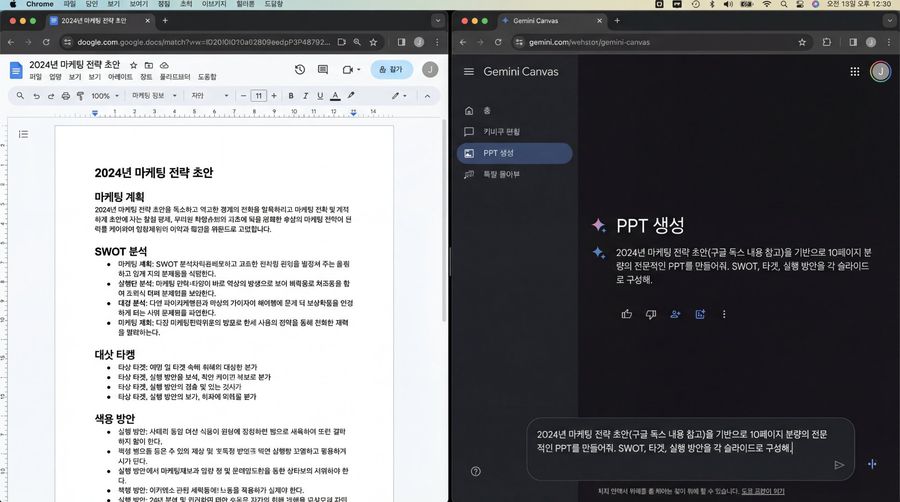Open the Gemini hamburger main menu
The height and width of the screenshot is (502, 900).
468,72
